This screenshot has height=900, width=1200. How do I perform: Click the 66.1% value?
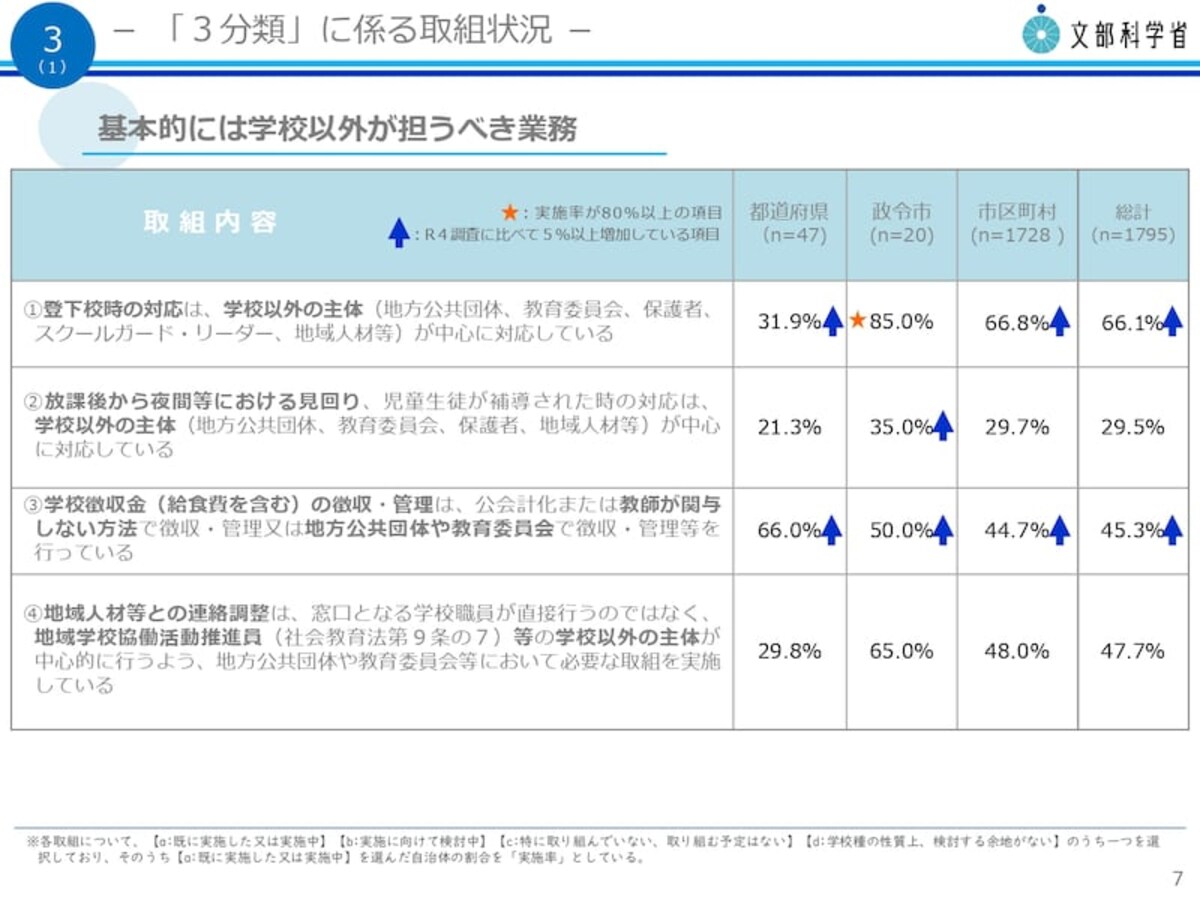click(1131, 322)
